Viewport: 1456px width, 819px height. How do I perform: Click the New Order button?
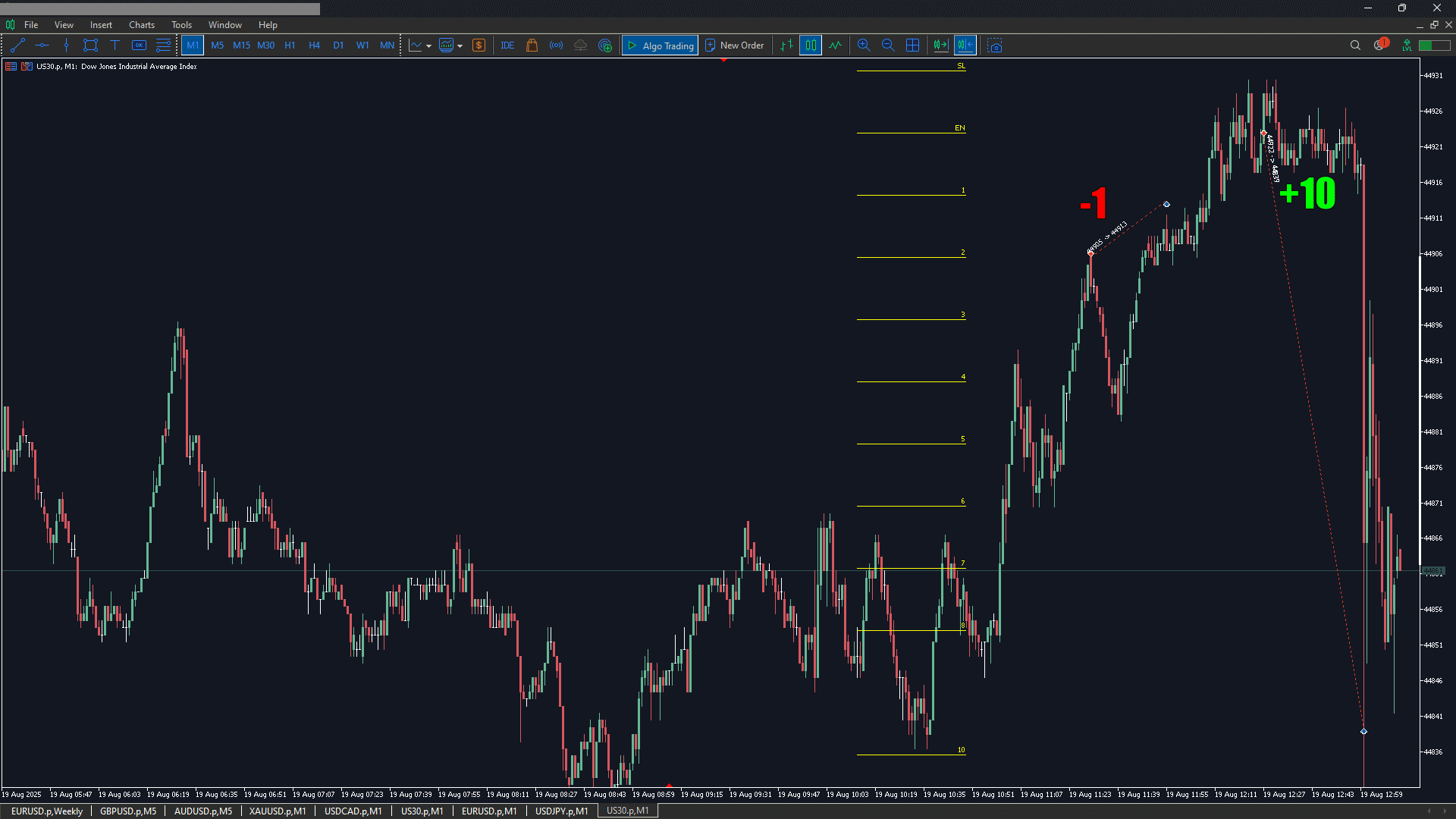click(x=734, y=45)
